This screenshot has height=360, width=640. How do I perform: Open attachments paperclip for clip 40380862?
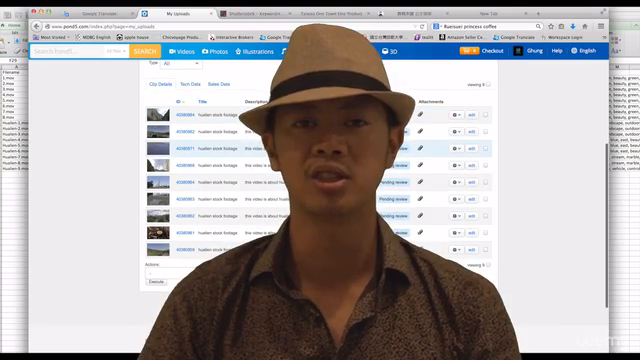point(420,216)
